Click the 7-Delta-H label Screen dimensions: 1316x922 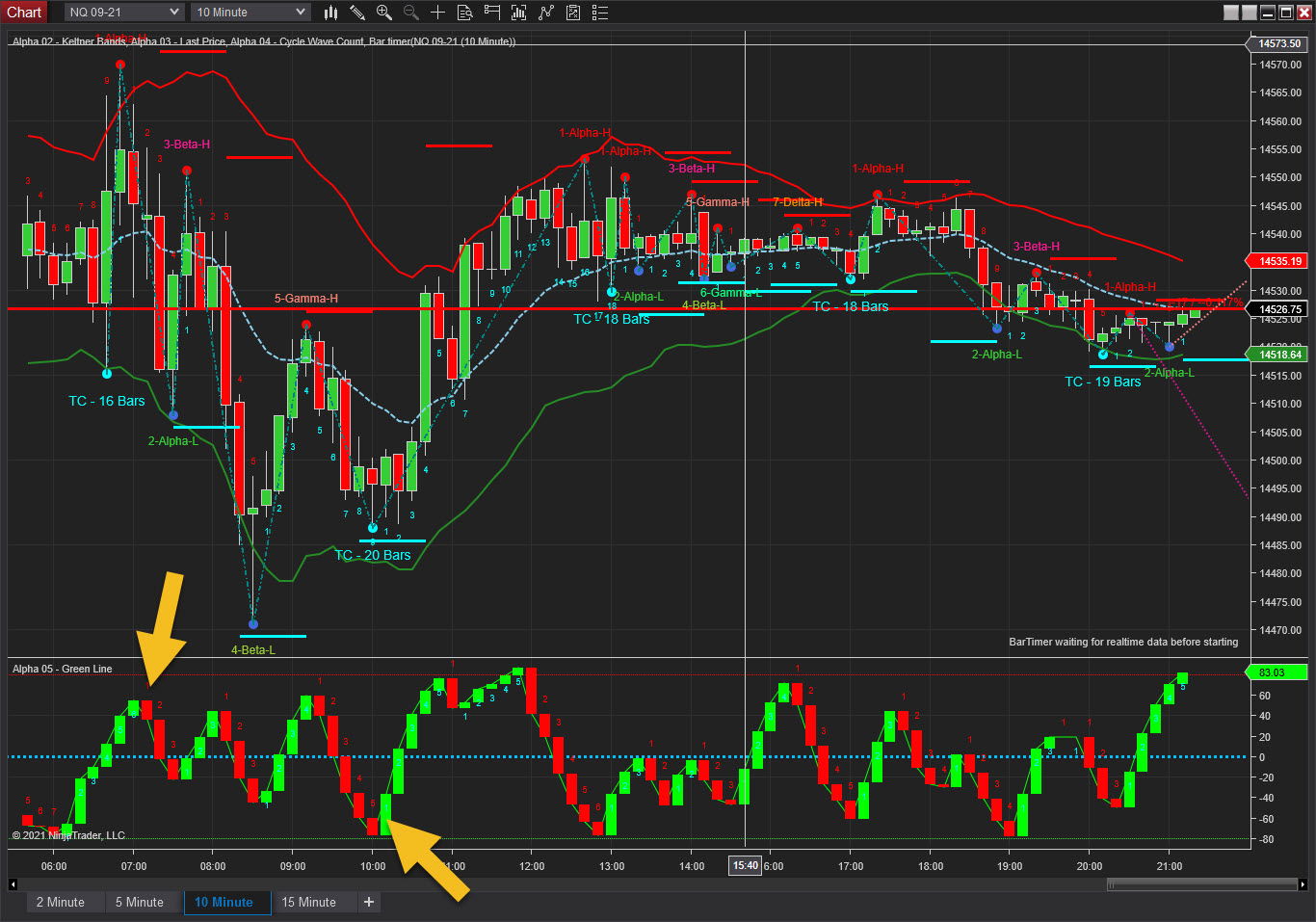point(798,202)
